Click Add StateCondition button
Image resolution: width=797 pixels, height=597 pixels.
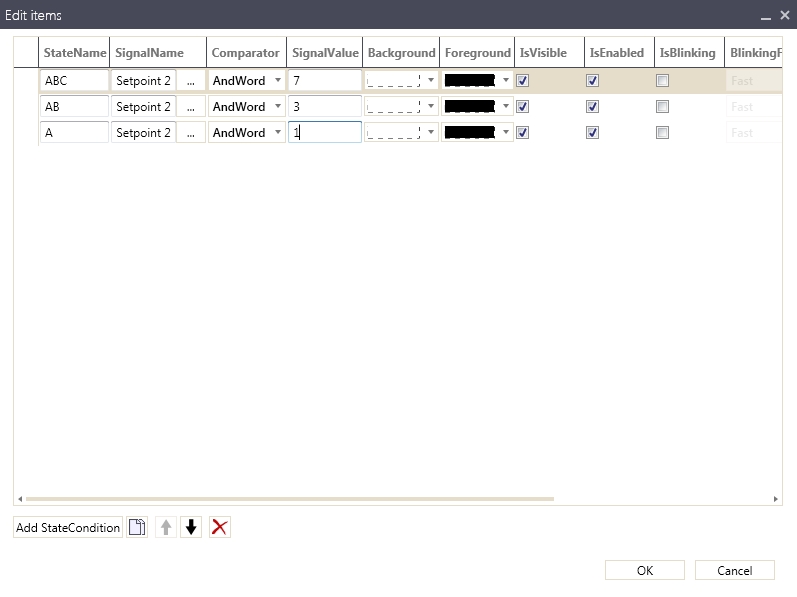coord(68,527)
